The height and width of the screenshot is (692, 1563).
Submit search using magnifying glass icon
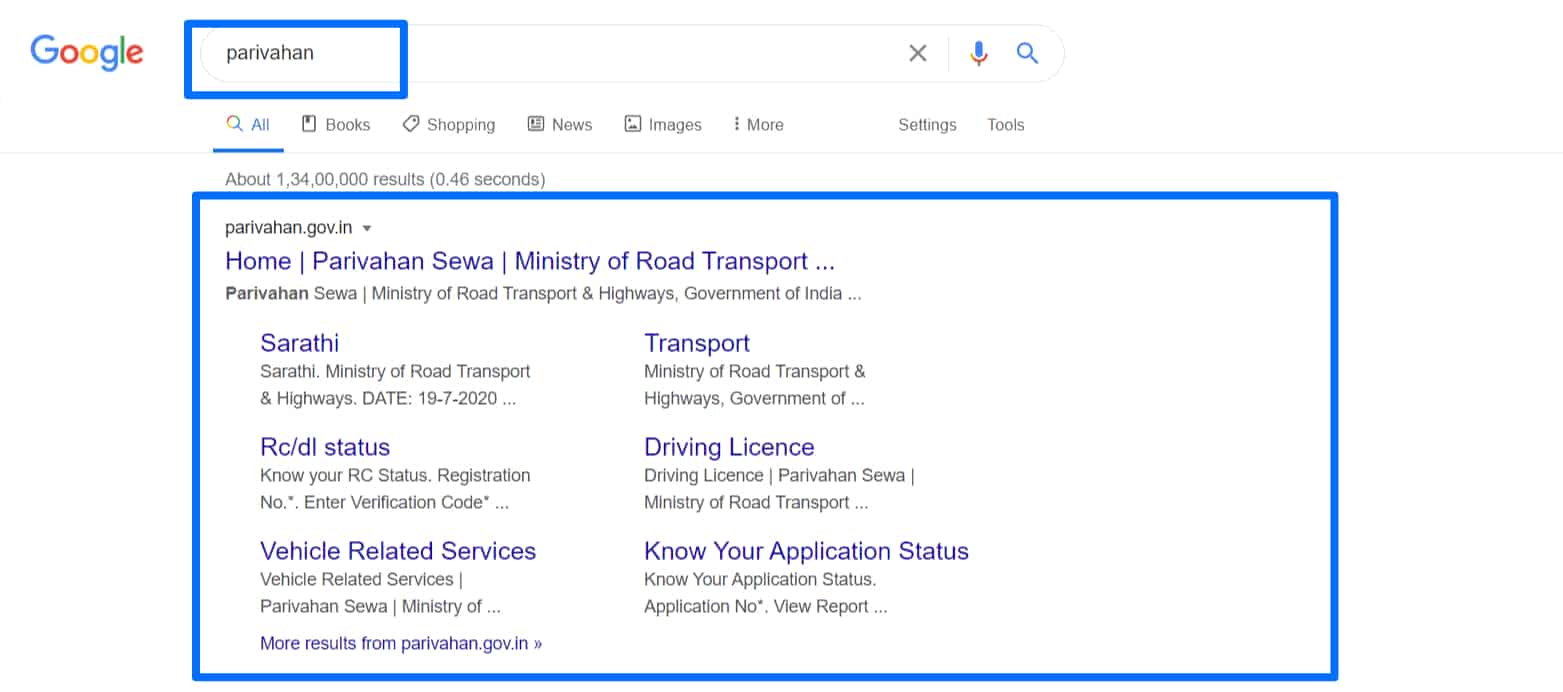[1027, 53]
